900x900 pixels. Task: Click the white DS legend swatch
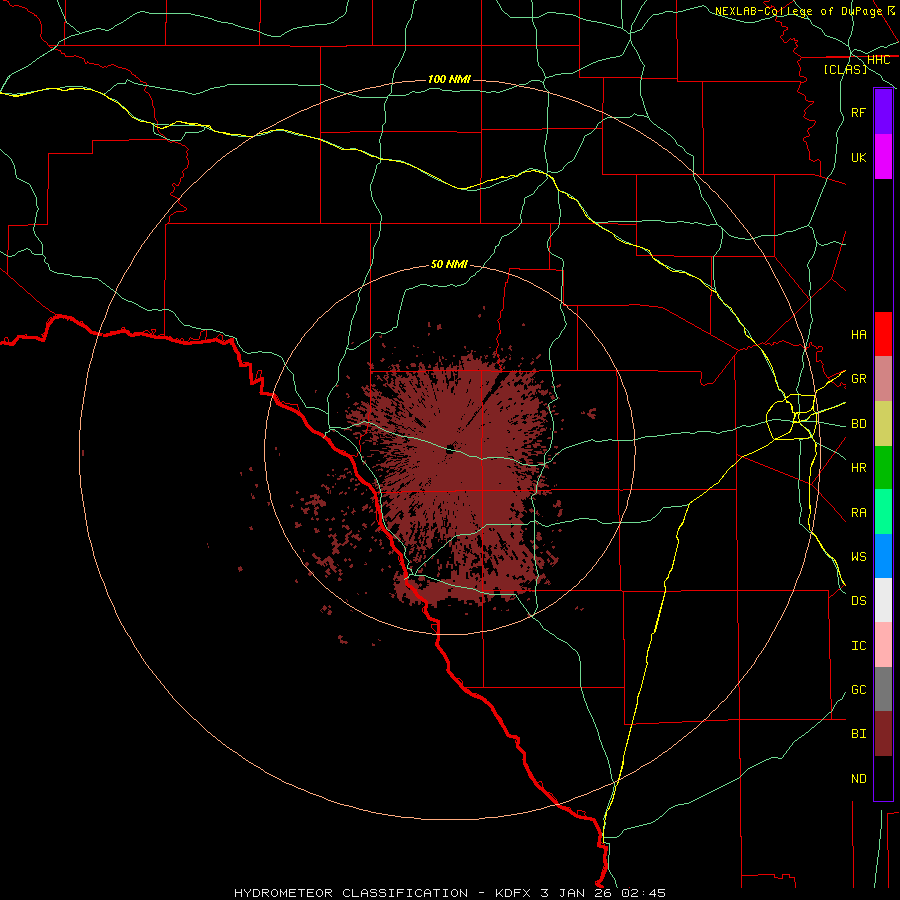[883, 600]
